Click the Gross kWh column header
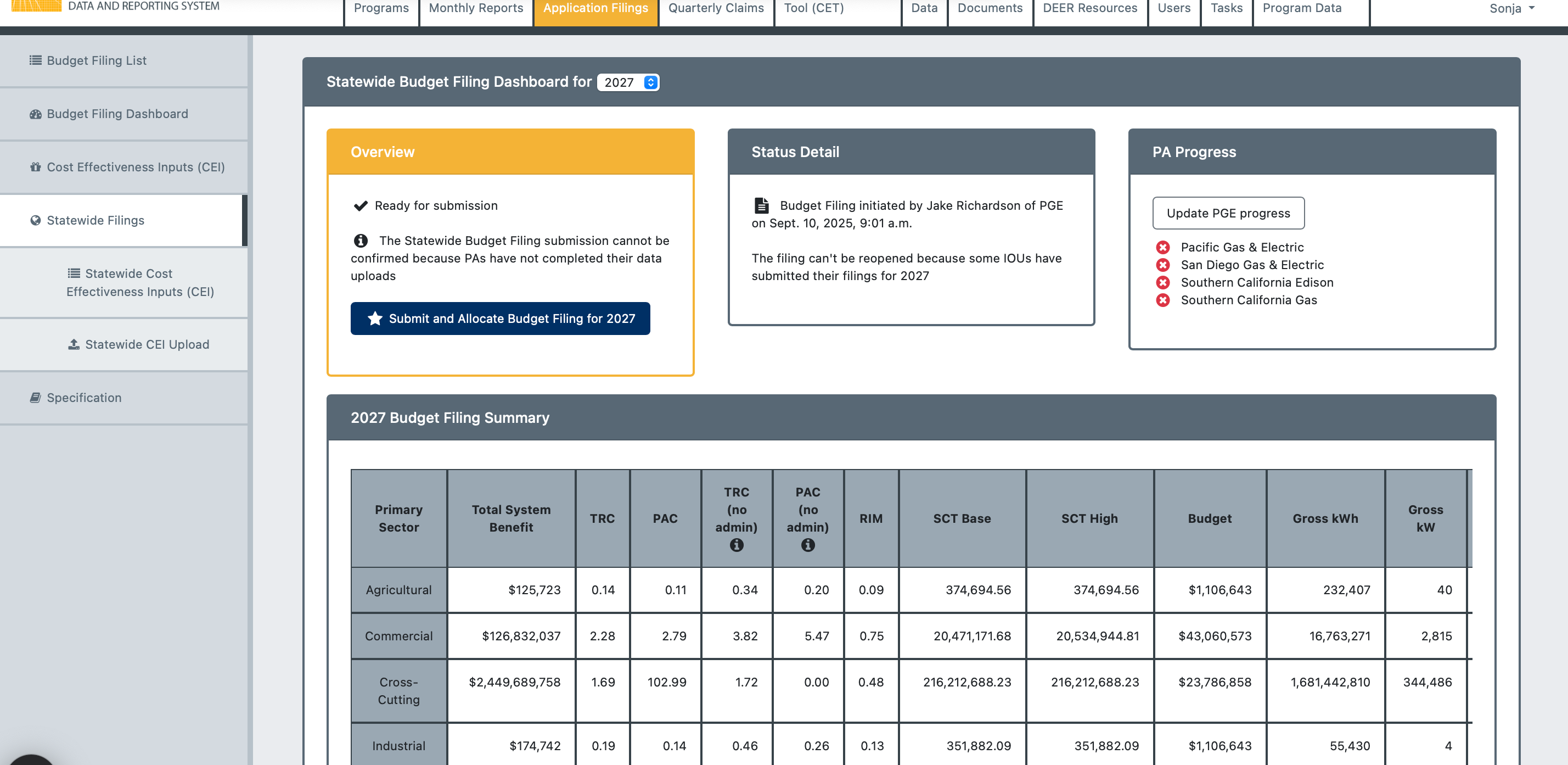This screenshot has height=765, width=1568. click(x=1325, y=519)
